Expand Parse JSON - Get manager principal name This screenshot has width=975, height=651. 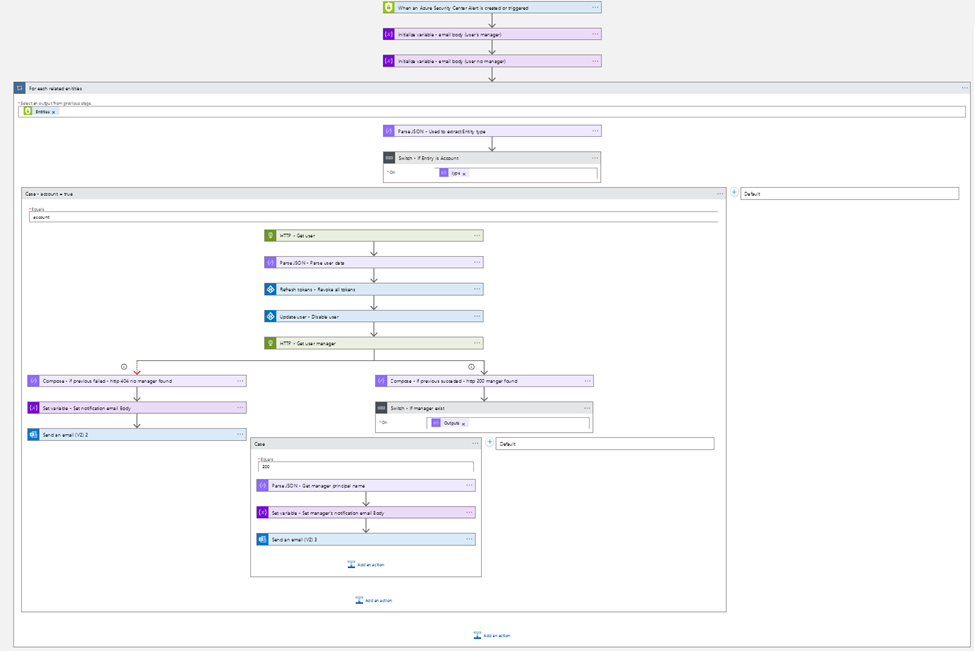point(366,486)
